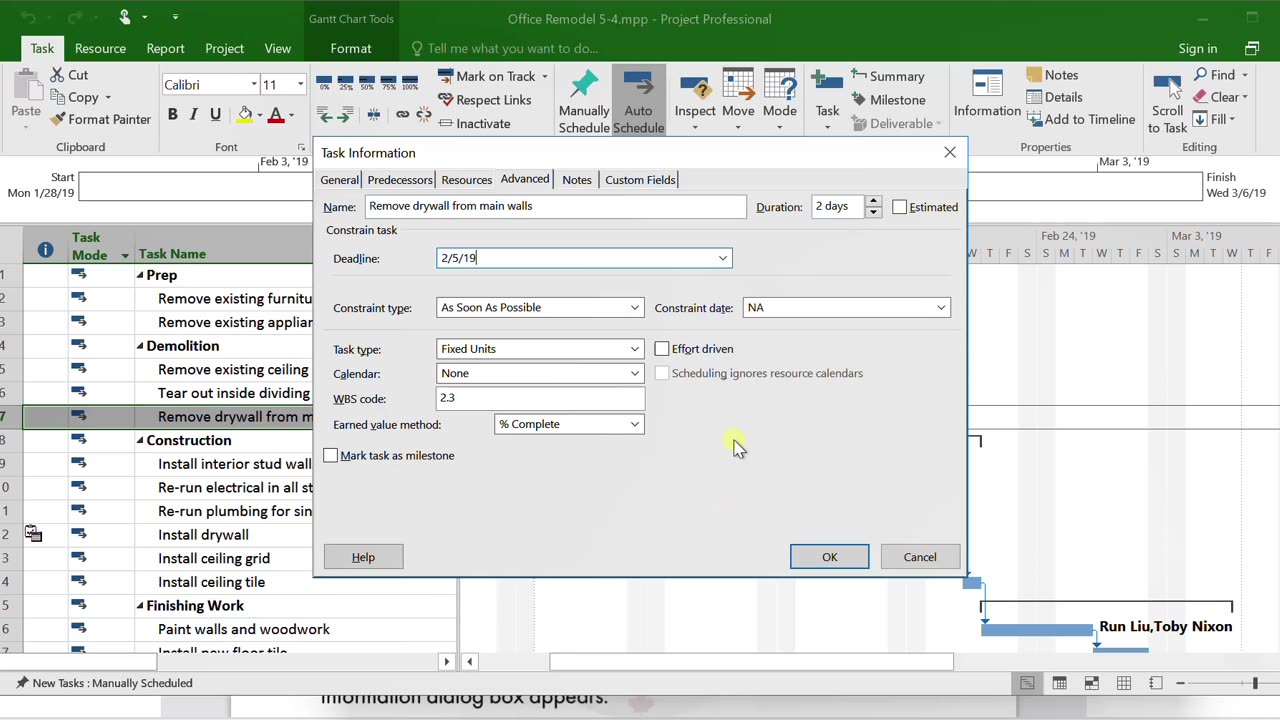Image resolution: width=1280 pixels, height=720 pixels.
Task: Collapse the Finishing Work summary task
Action: point(140,606)
